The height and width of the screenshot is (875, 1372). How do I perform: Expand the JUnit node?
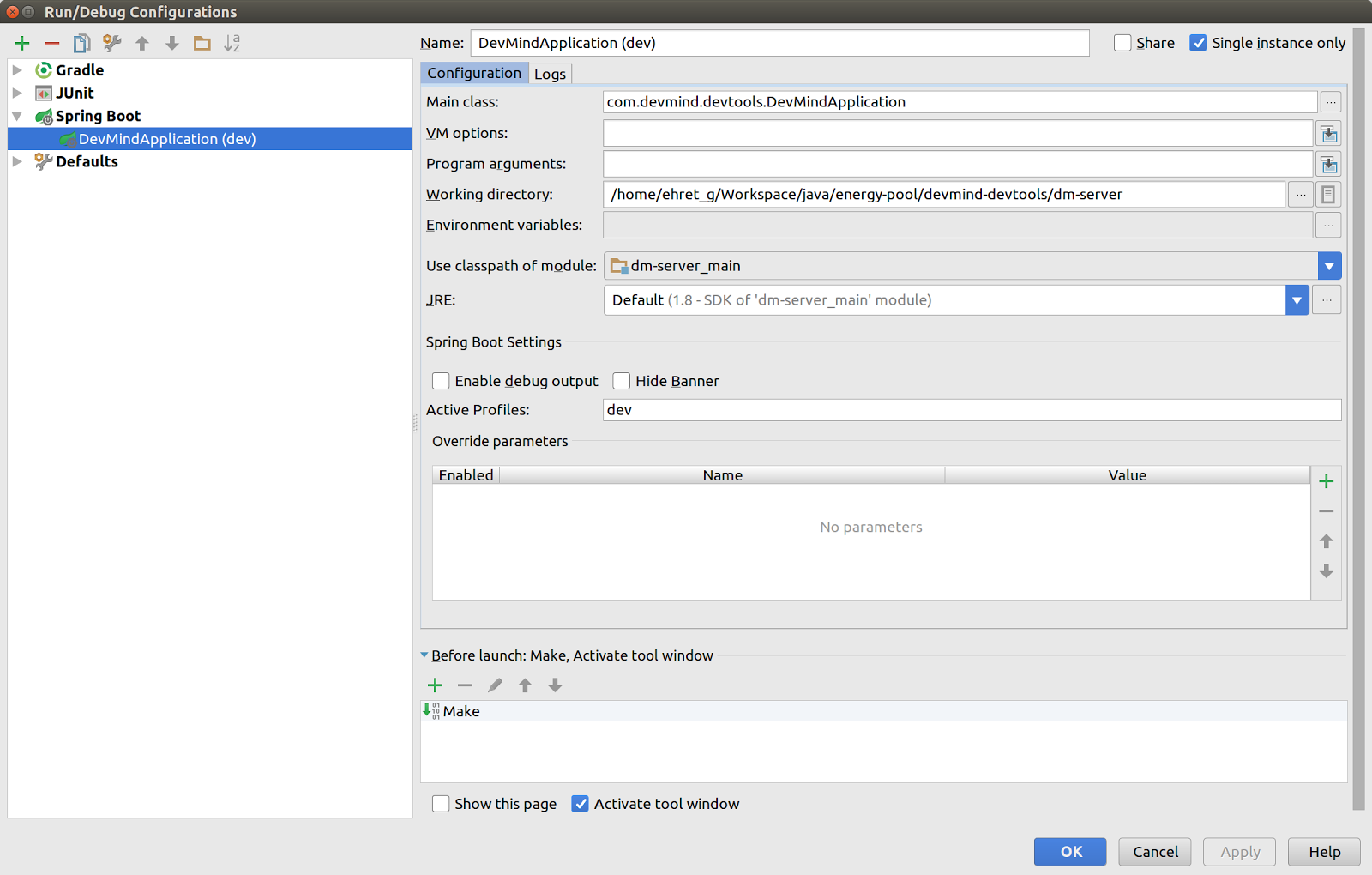pyautogui.click(x=17, y=93)
